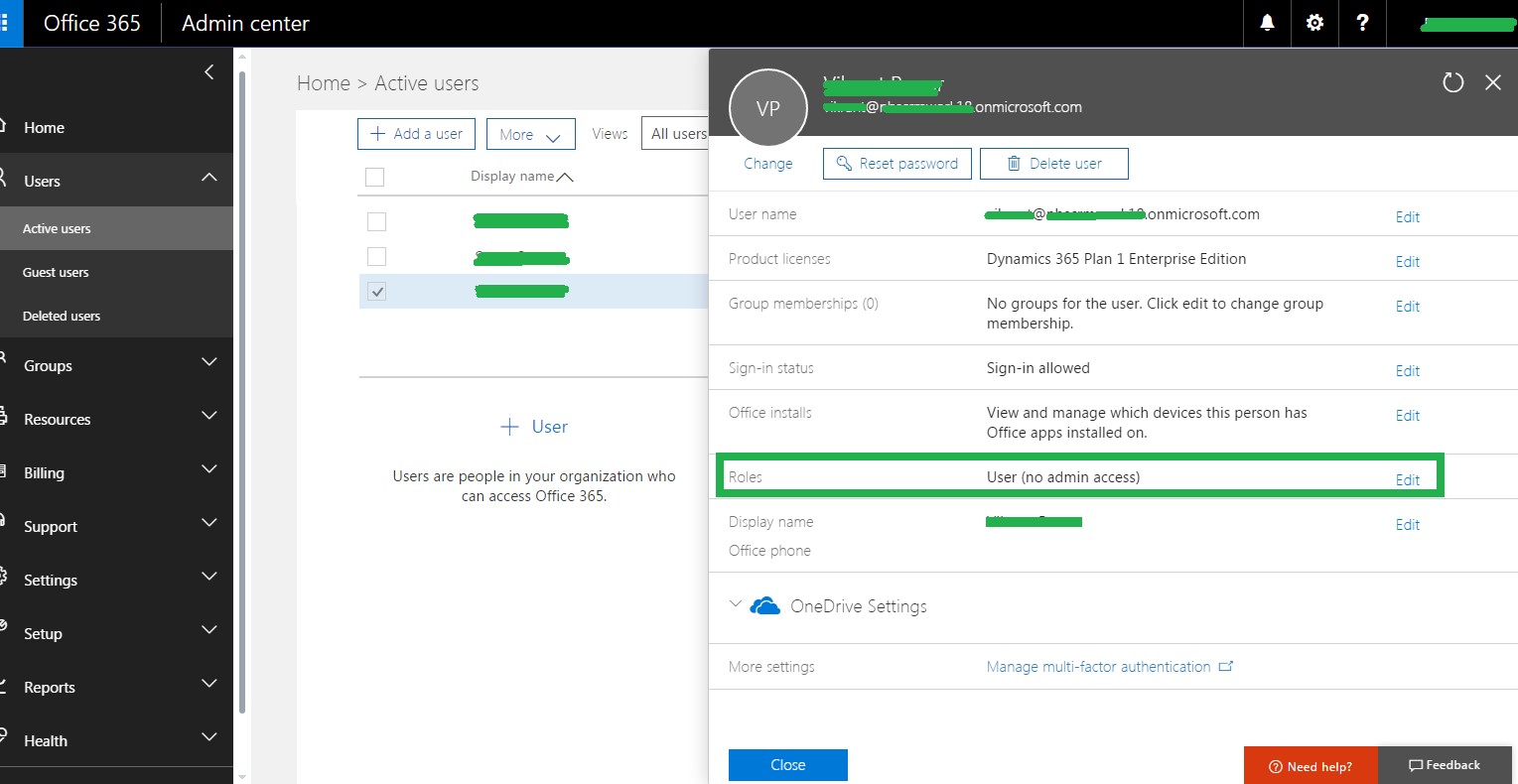Screen dimensions: 1518x784
Task: Toggle the select-all checkbox in header
Action: tap(375, 177)
